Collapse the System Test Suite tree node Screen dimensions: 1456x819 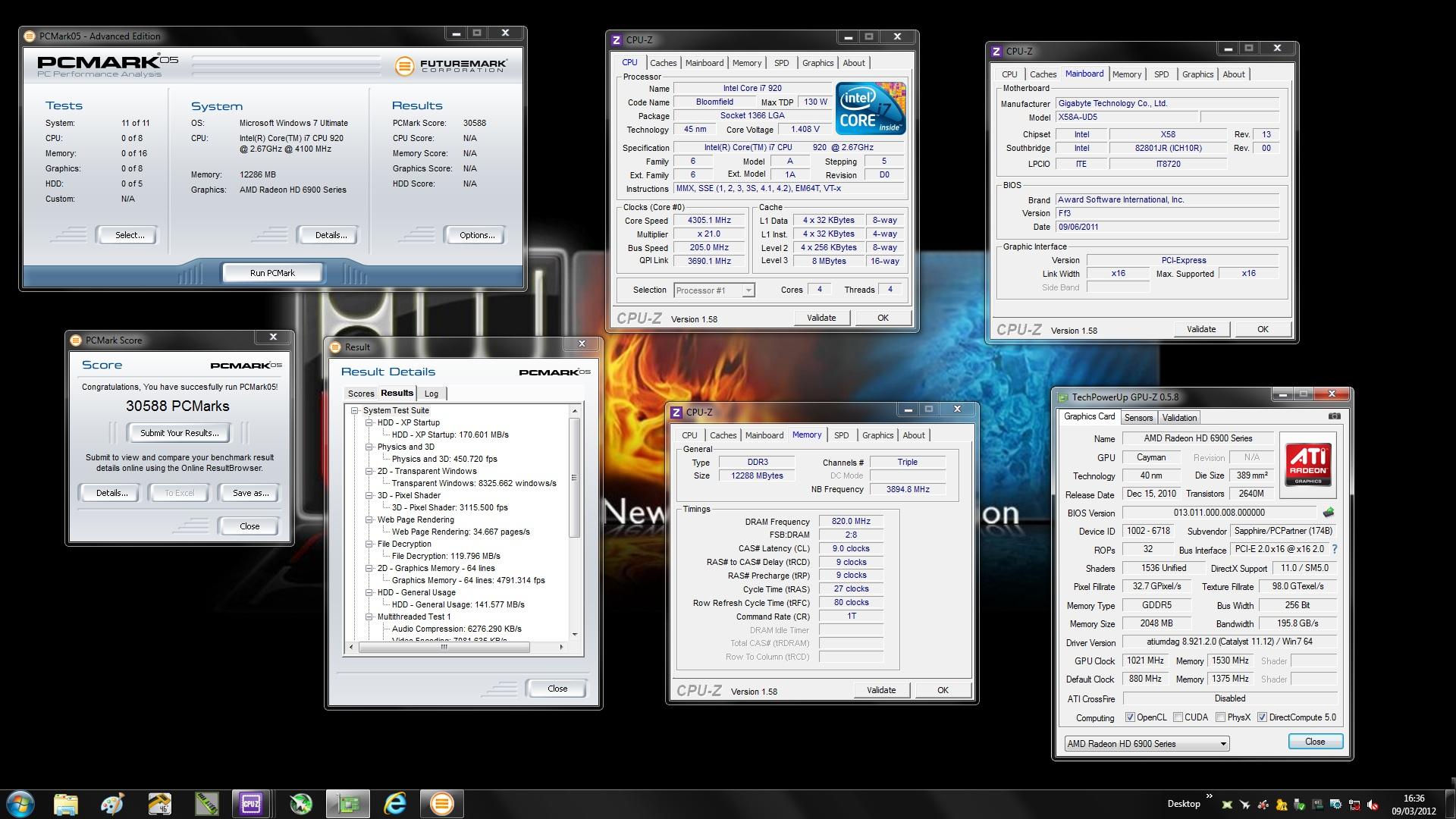354,410
